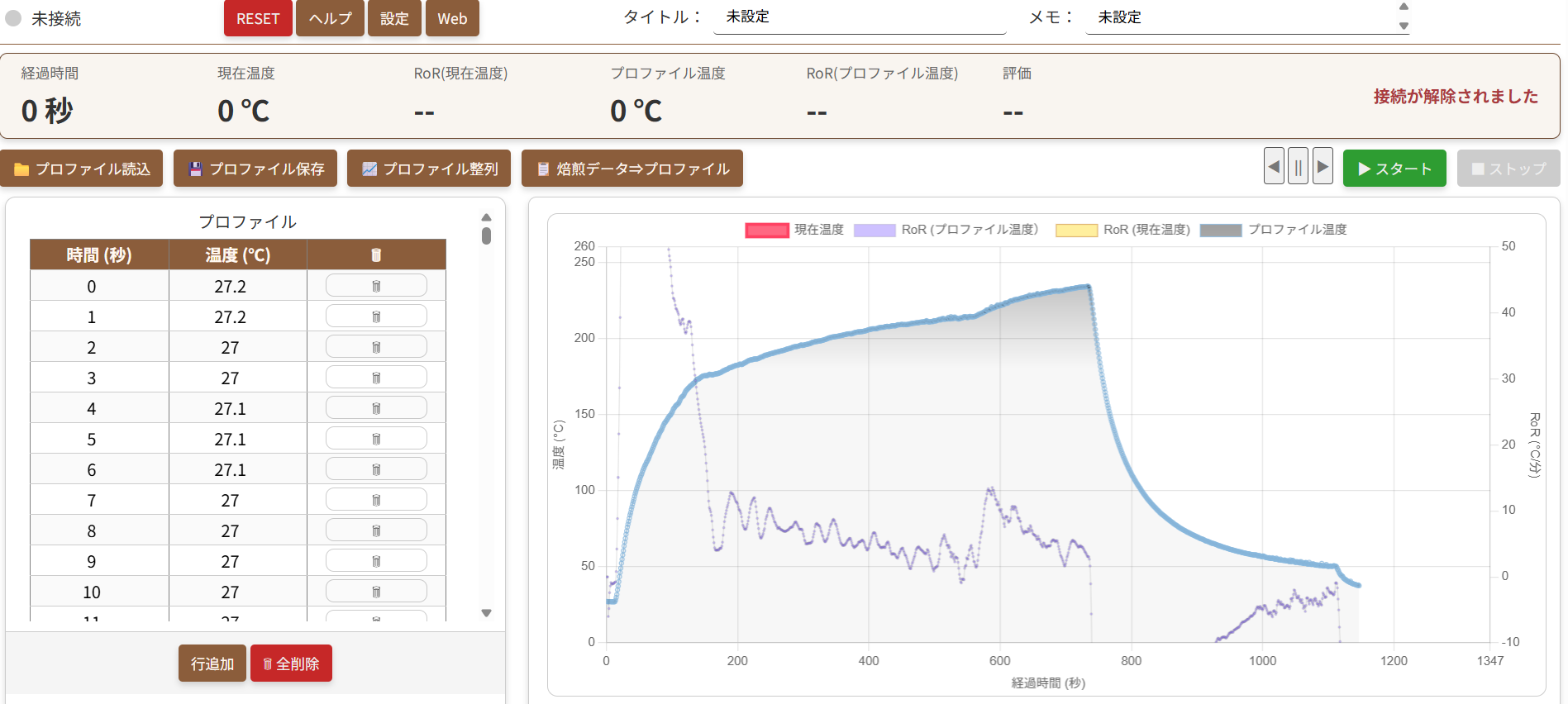Toggle 現在温度 series in chart legend

point(794,230)
